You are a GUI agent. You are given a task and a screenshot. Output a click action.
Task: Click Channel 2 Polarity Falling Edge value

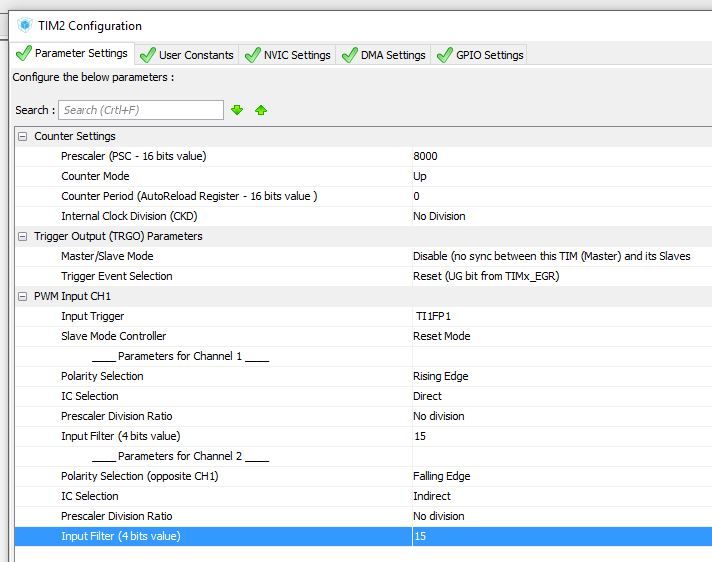(441, 476)
